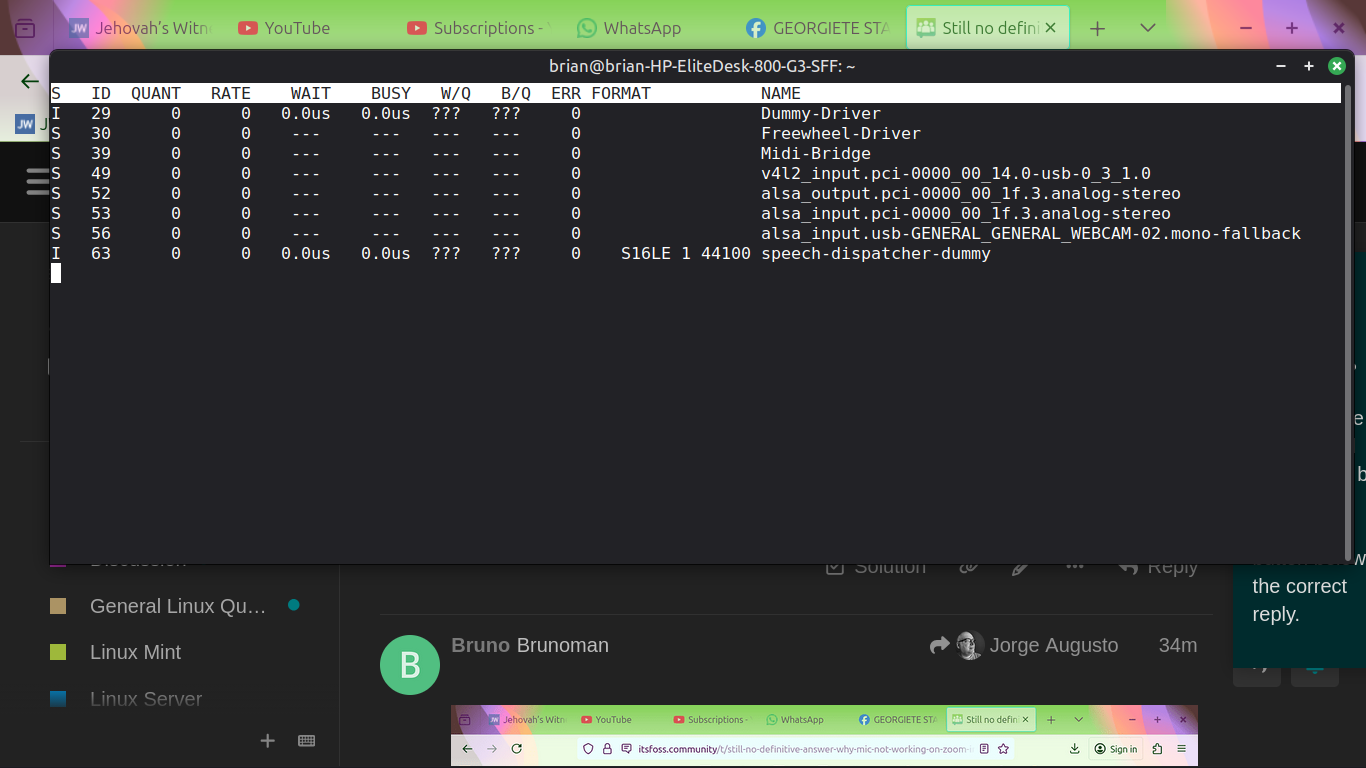This screenshot has height=768, width=1366.
Task: Open Firefox View icon in tab bar
Action: coord(25,29)
